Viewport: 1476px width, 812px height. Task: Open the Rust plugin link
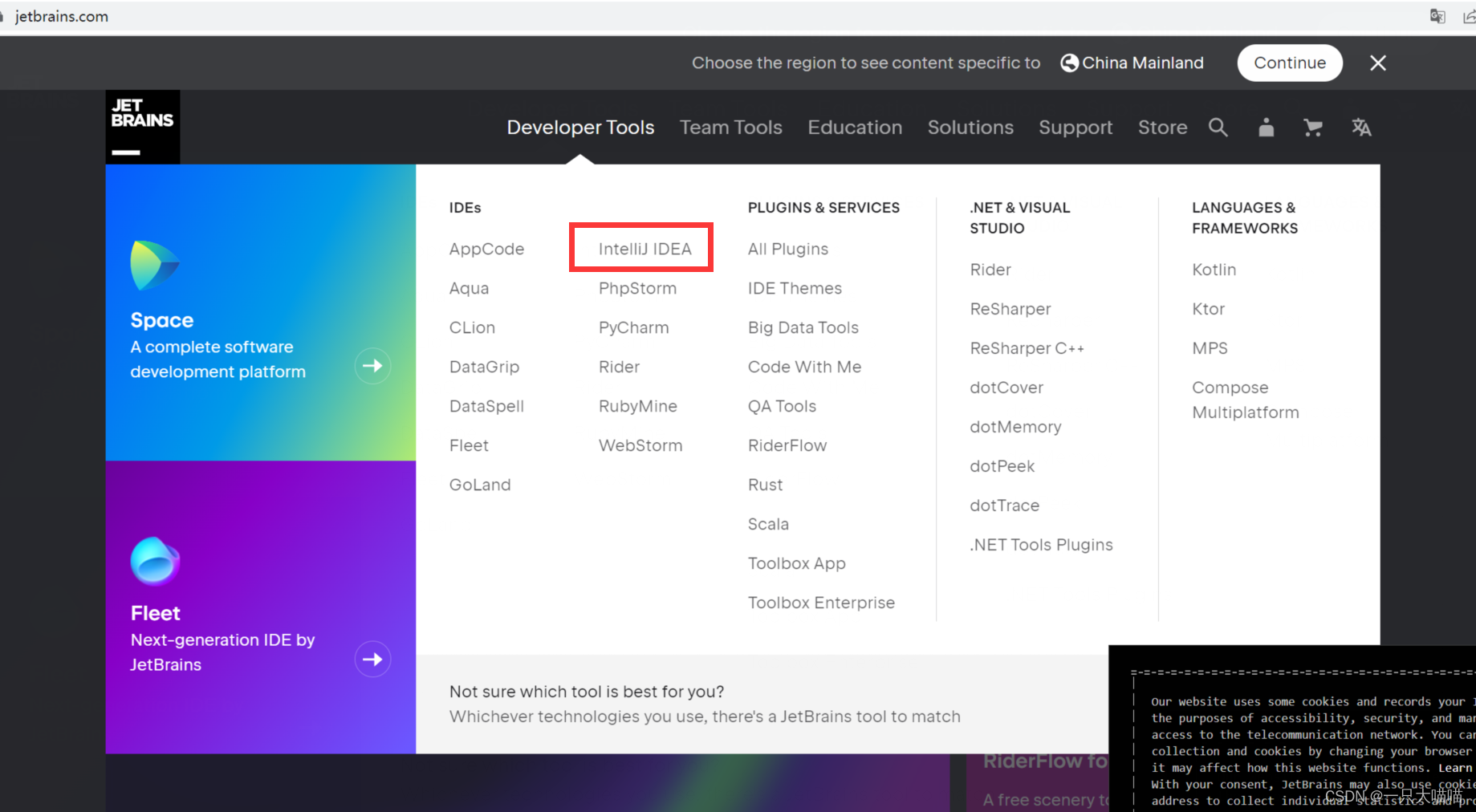coord(765,485)
